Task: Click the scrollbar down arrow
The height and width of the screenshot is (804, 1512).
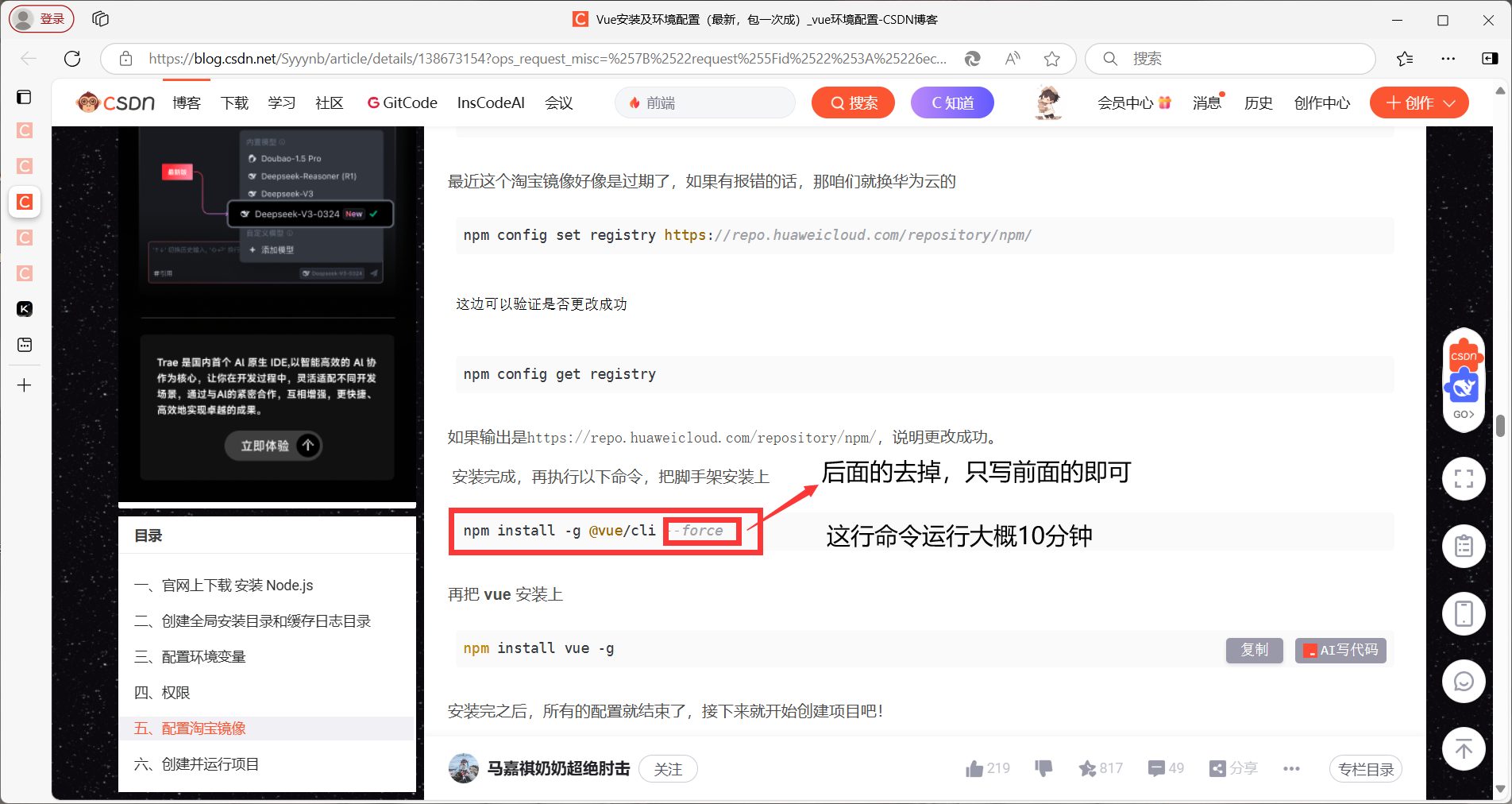Action: (1500, 790)
